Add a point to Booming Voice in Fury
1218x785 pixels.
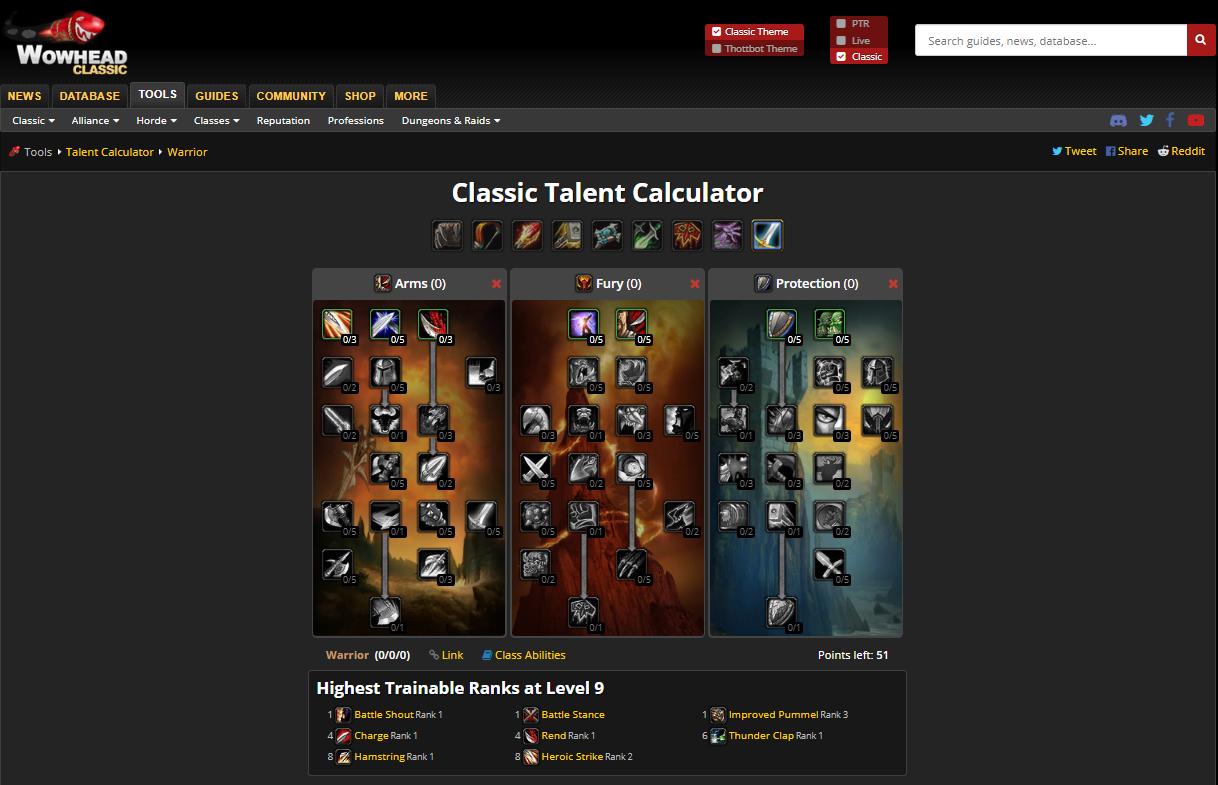point(584,324)
